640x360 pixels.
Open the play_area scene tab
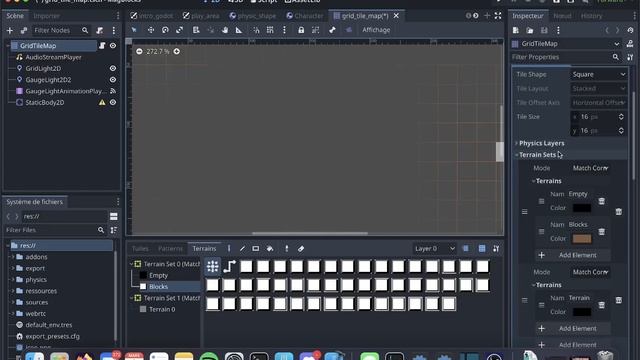coord(201,16)
